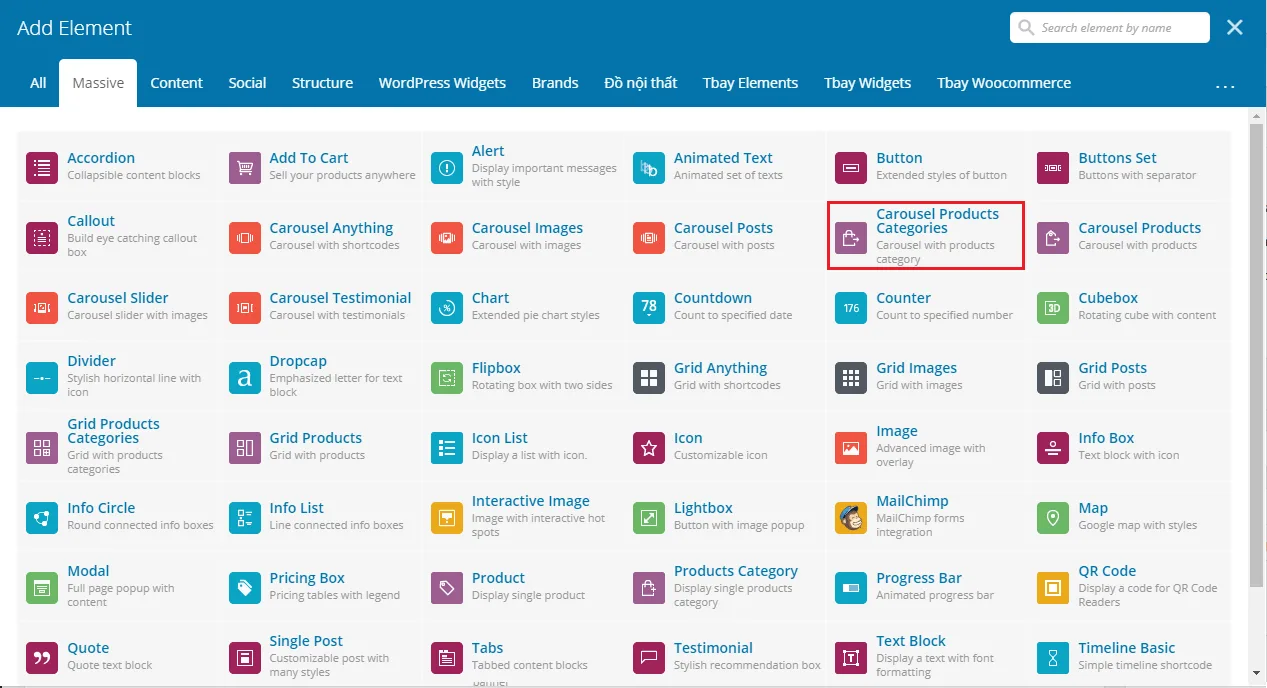The height and width of the screenshot is (688, 1267).
Task: Click the Timeline Basic hourglass icon
Action: [1053, 658]
